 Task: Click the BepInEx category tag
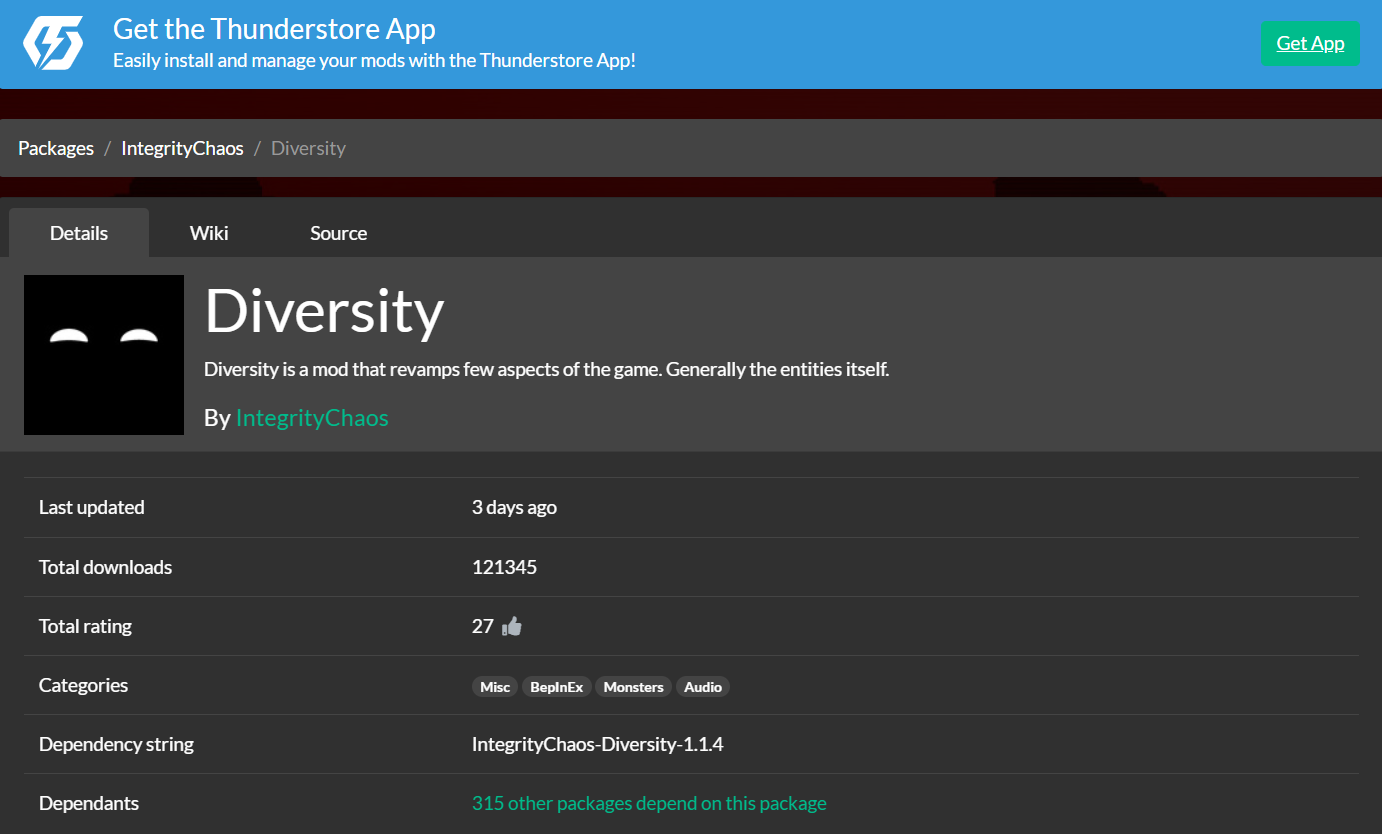(557, 687)
